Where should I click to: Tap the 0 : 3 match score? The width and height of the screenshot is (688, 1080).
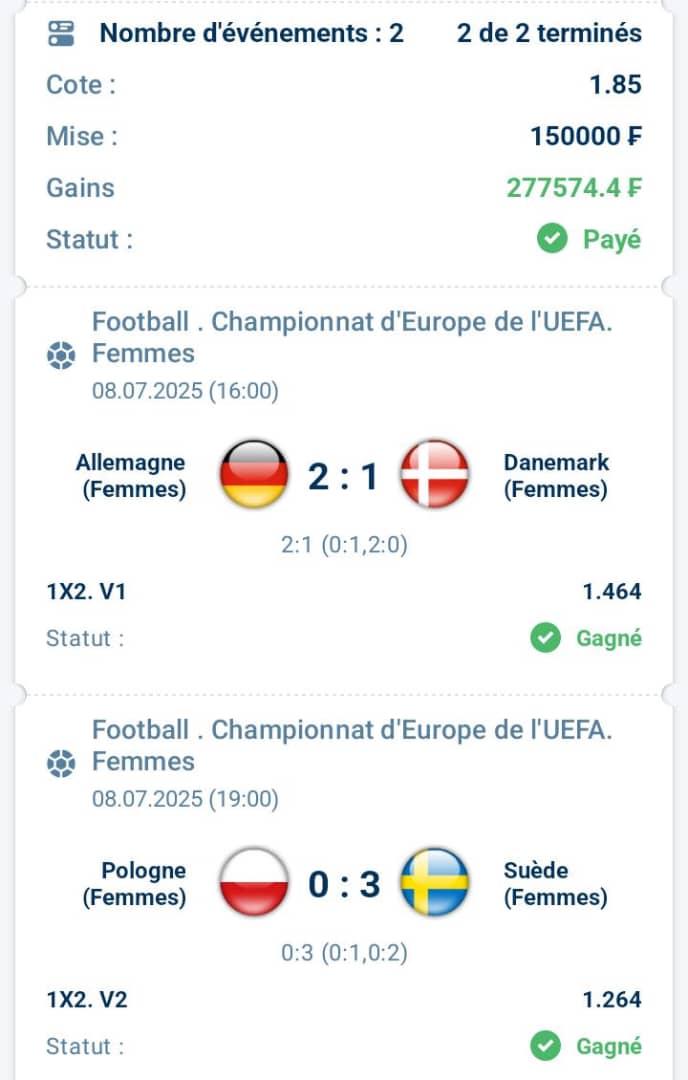click(344, 884)
